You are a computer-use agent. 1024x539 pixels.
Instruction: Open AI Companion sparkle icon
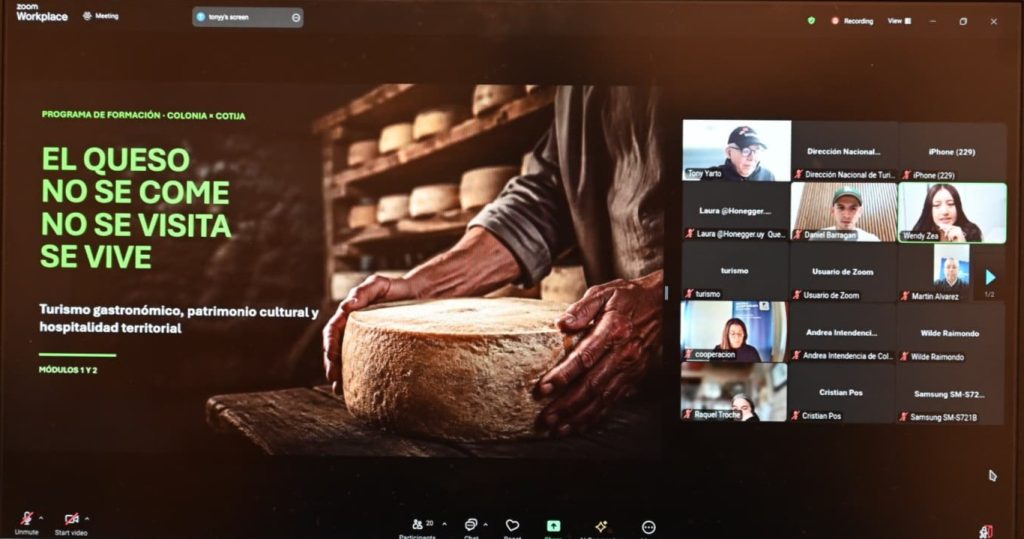coord(601,526)
